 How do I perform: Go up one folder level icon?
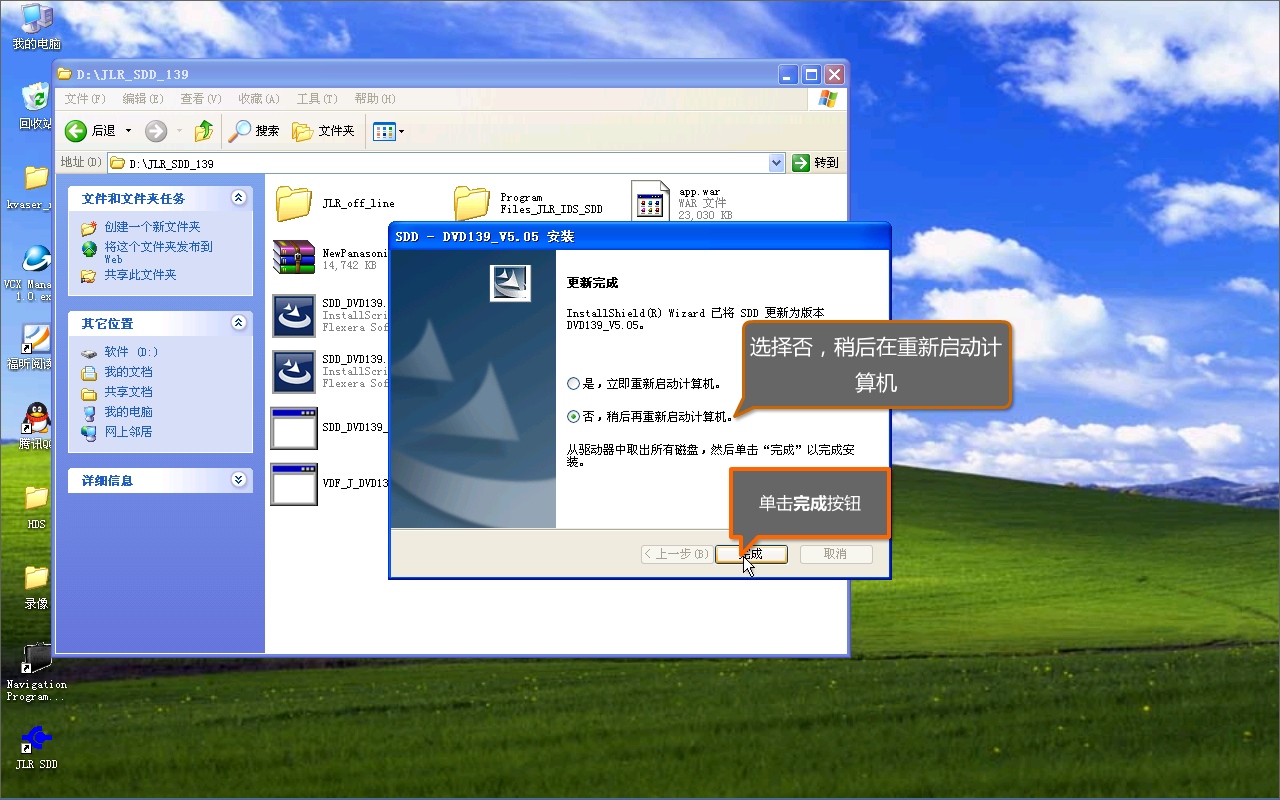click(x=204, y=131)
